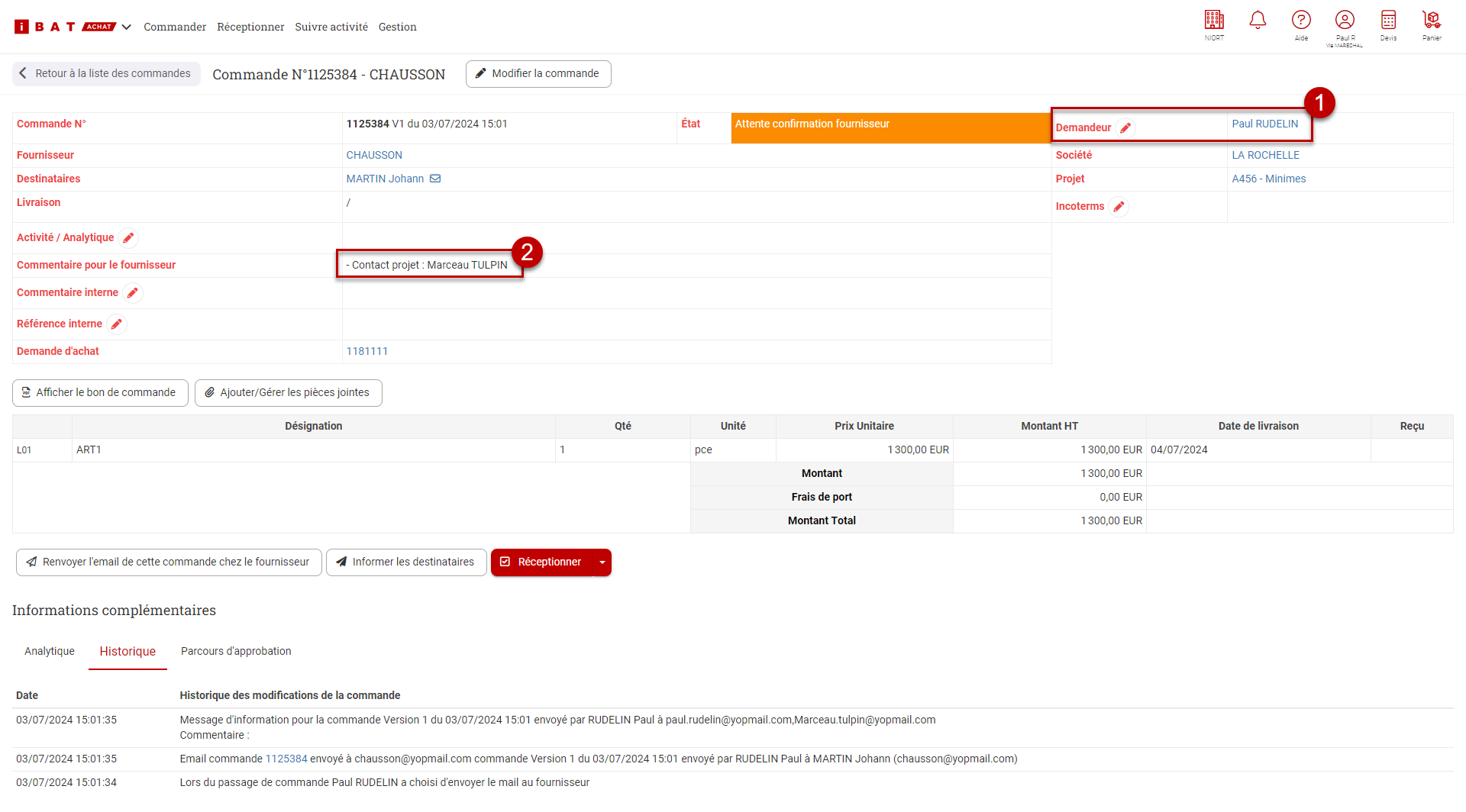
Task: Click Modifier la commande button
Action: pos(538,74)
